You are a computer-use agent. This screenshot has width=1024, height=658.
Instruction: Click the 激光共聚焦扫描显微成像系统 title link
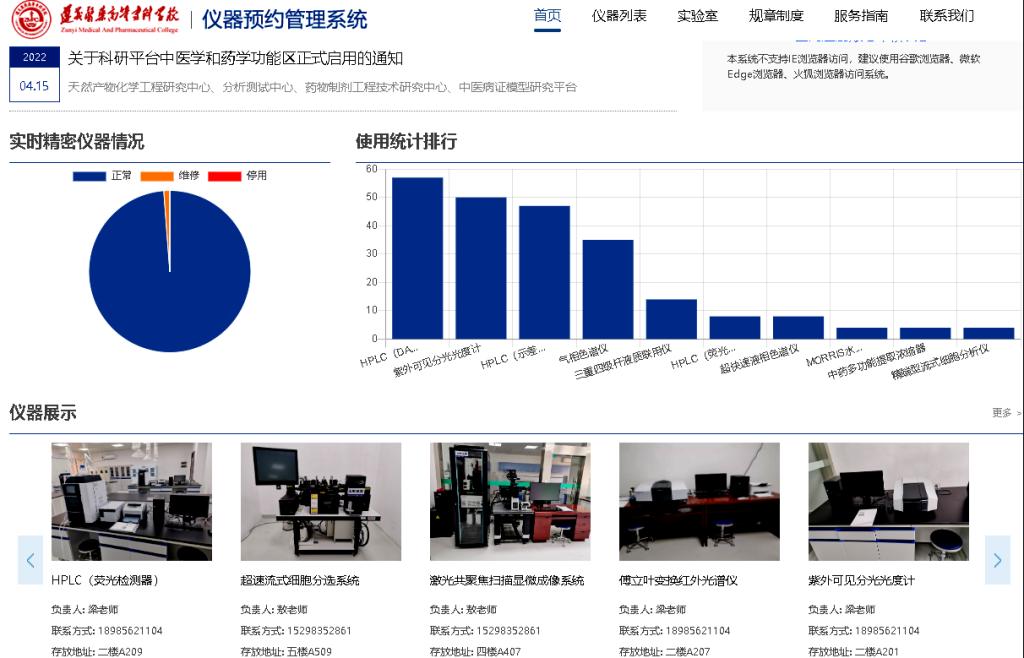507,580
